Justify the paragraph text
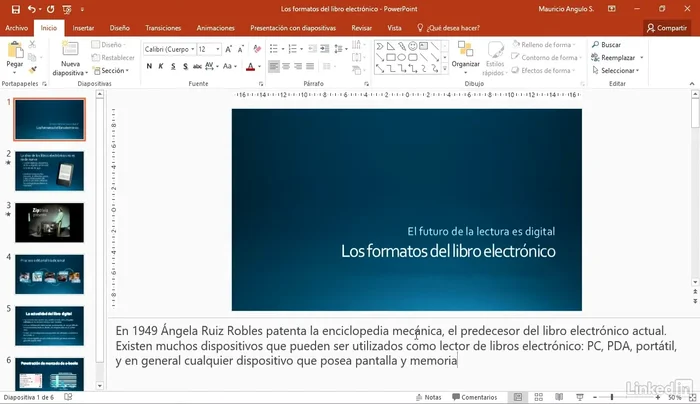The height and width of the screenshot is (404, 700). (x=310, y=66)
